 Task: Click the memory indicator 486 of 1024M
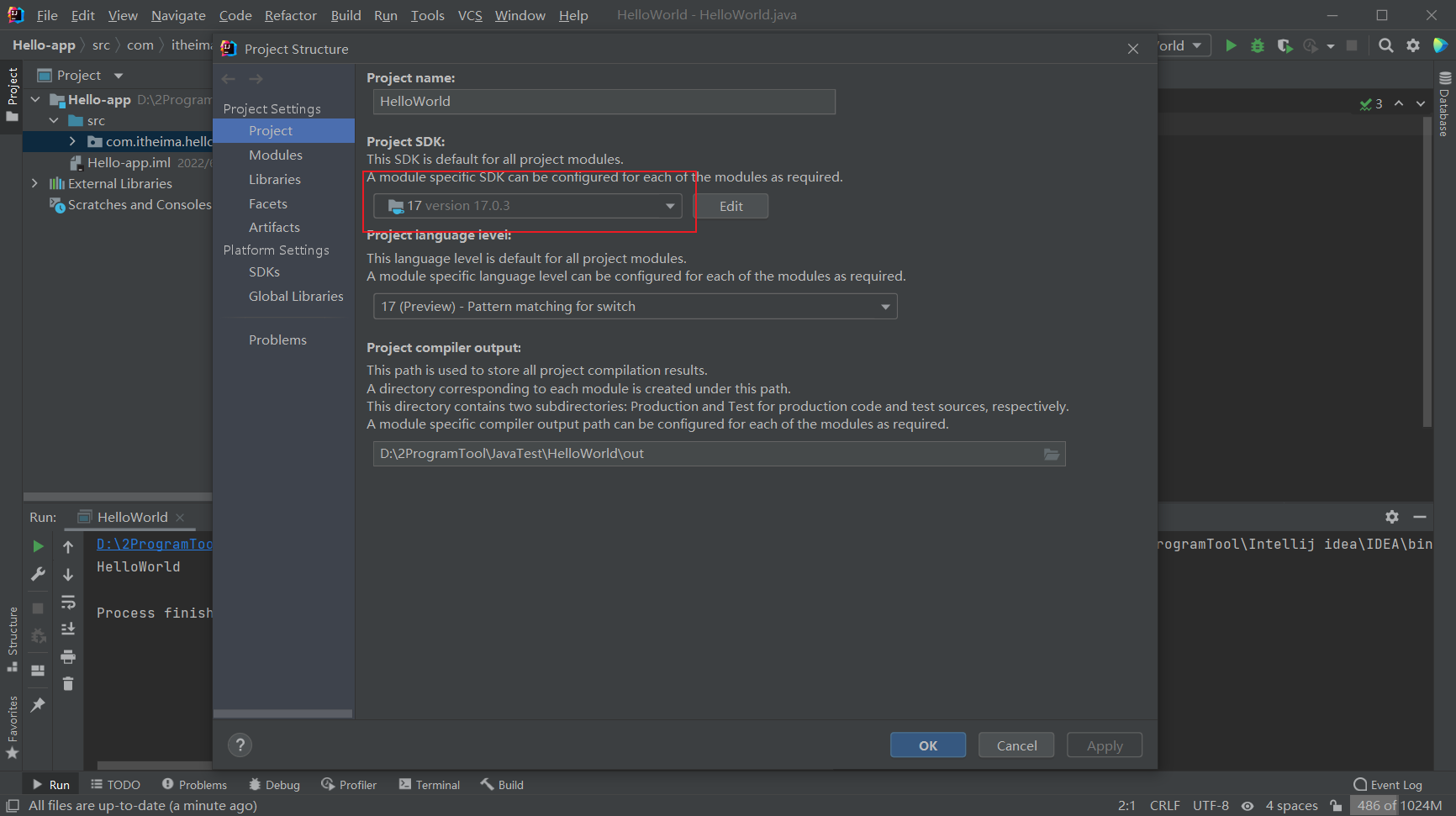[1399, 806]
